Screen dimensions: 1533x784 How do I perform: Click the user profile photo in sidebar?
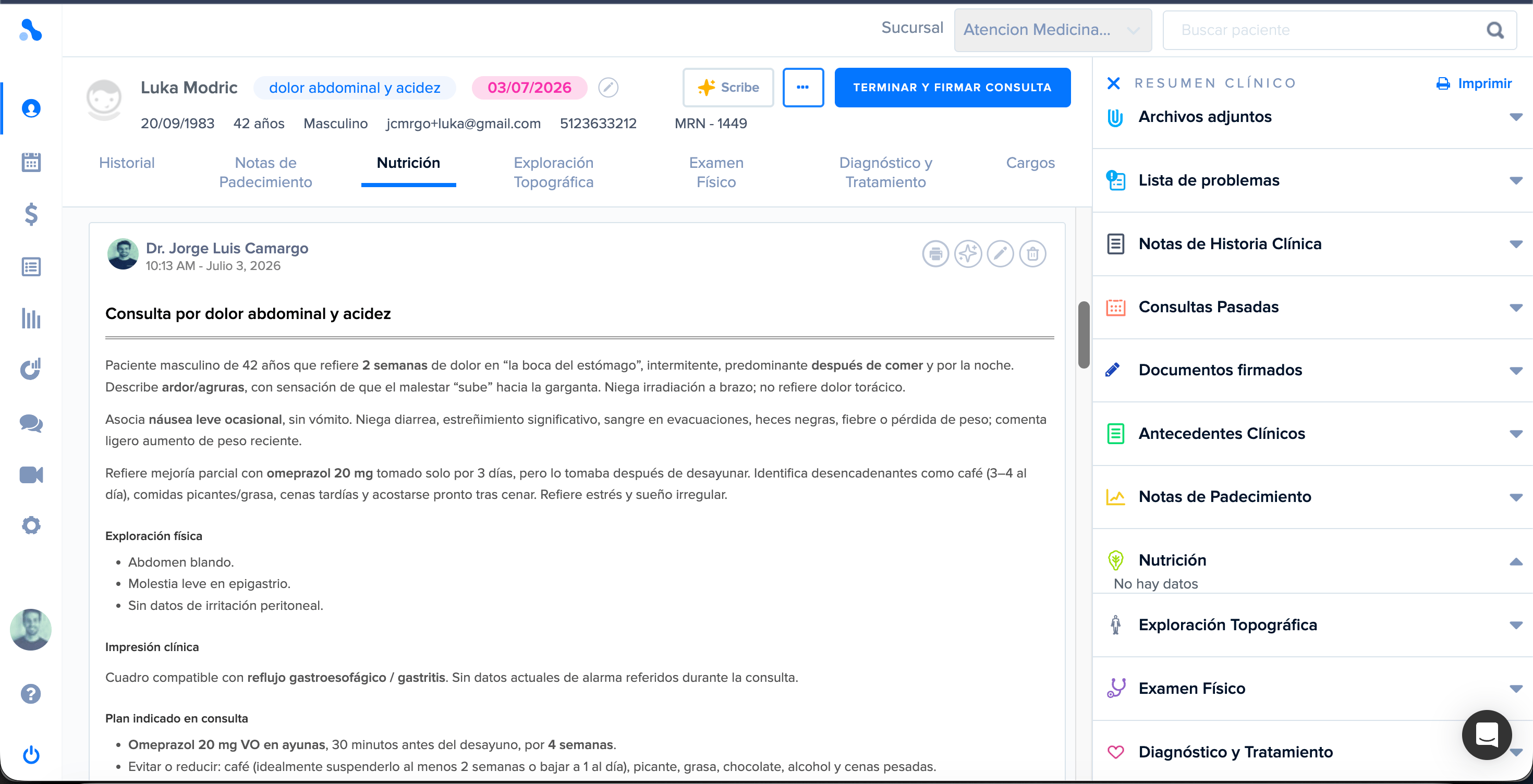tap(31, 629)
